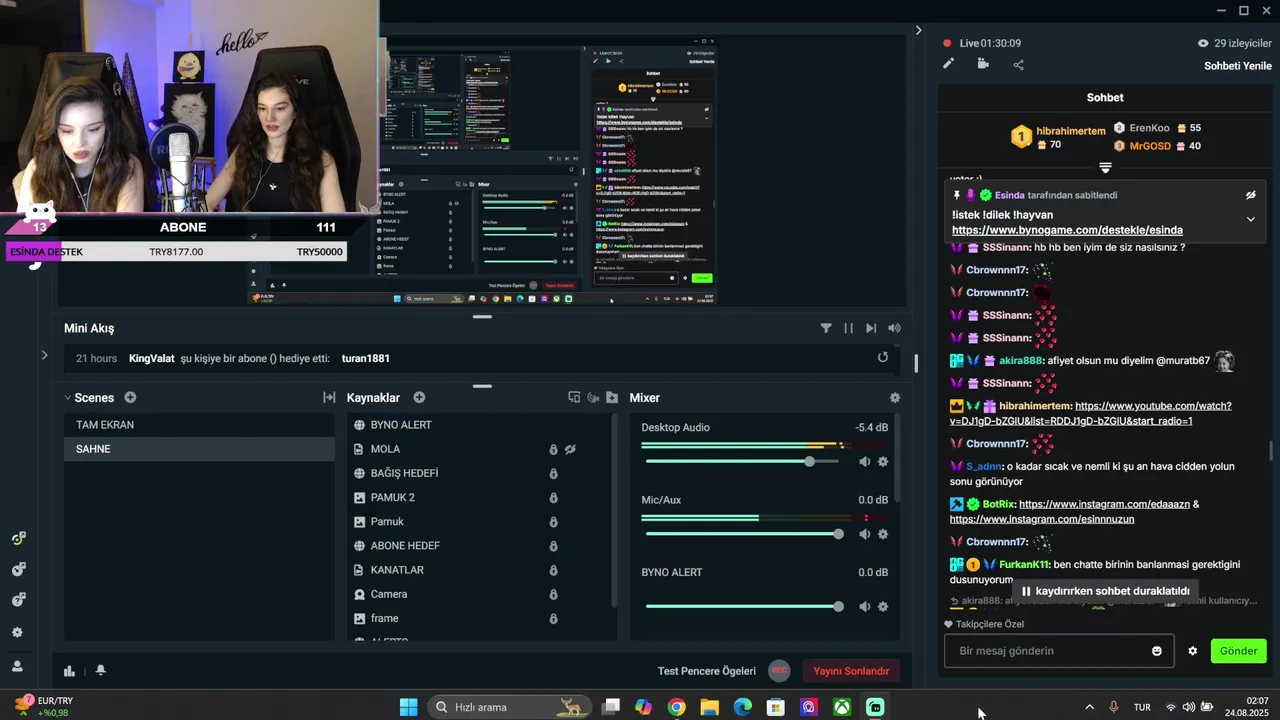1280x720 pixels.
Task: Show hidden system tray icons
Action: click(1089, 707)
